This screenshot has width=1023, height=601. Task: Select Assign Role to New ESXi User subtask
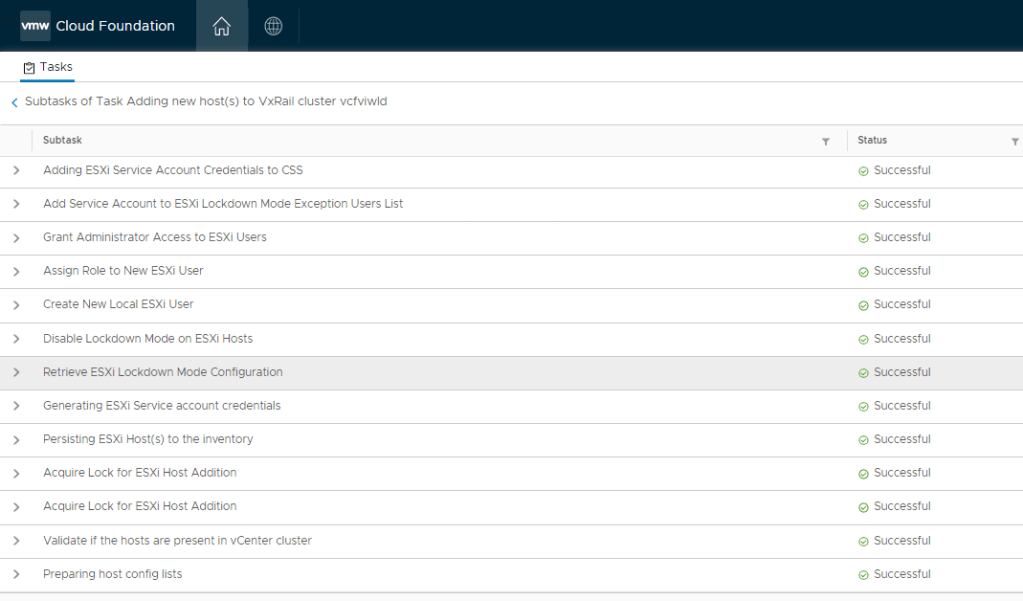(123, 271)
